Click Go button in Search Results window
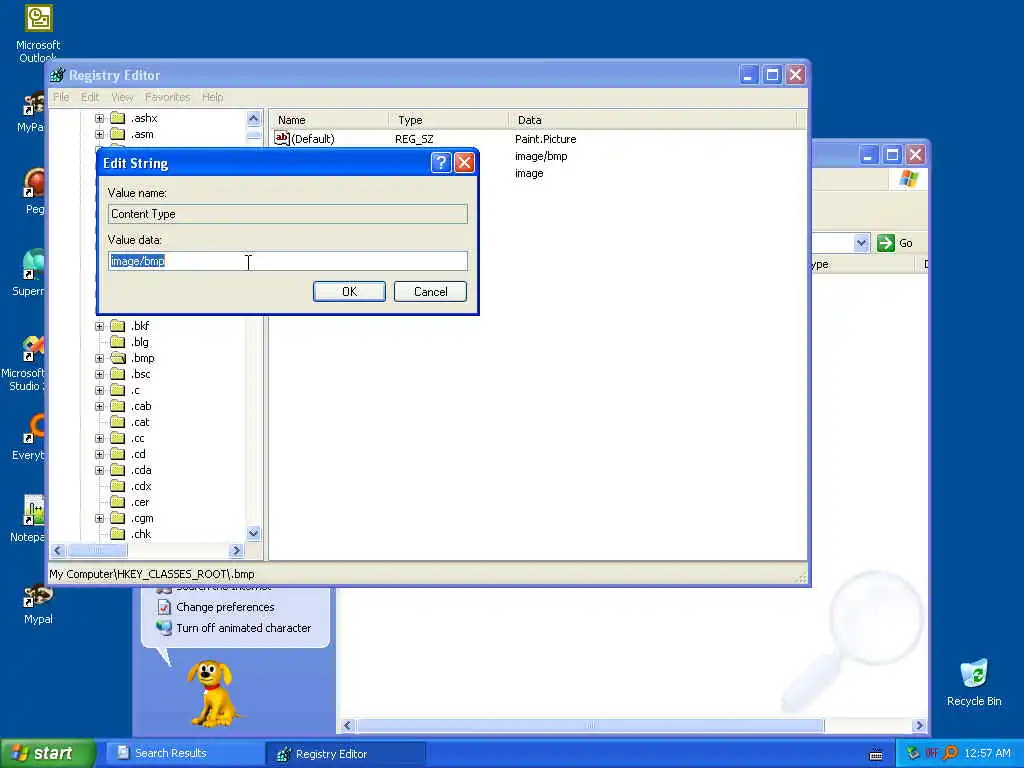This screenshot has width=1024, height=768. click(x=895, y=243)
